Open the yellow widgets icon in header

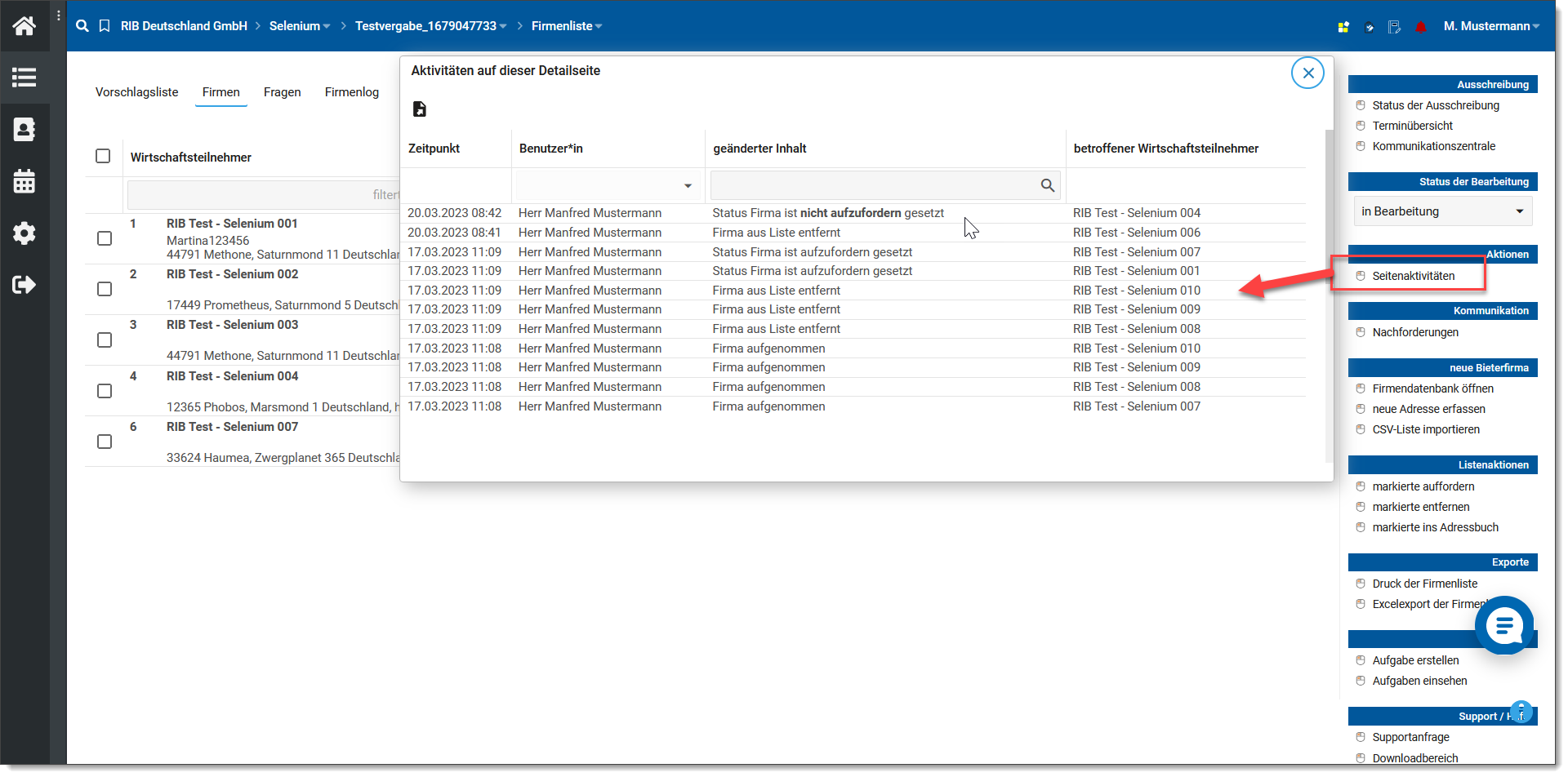pyautogui.click(x=1343, y=27)
